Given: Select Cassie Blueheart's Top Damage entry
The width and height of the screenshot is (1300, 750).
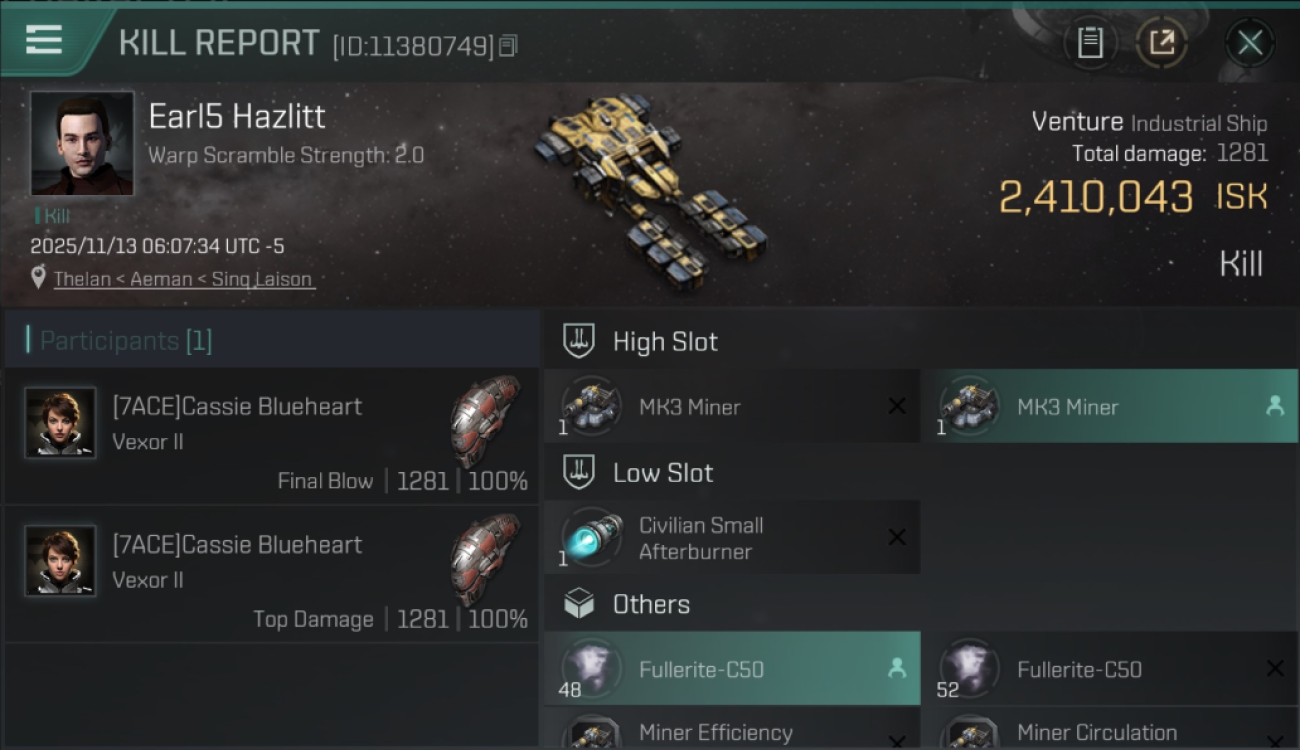Looking at the screenshot, I should 271,574.
